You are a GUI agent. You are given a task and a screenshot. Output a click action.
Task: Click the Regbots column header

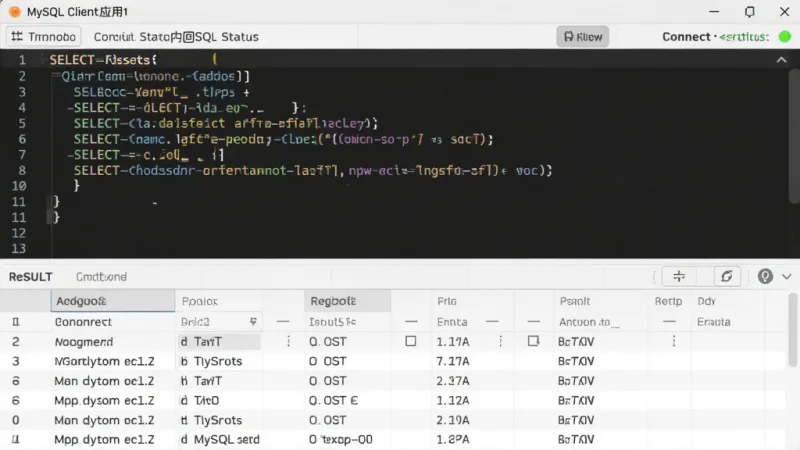[x=347, y=301]
